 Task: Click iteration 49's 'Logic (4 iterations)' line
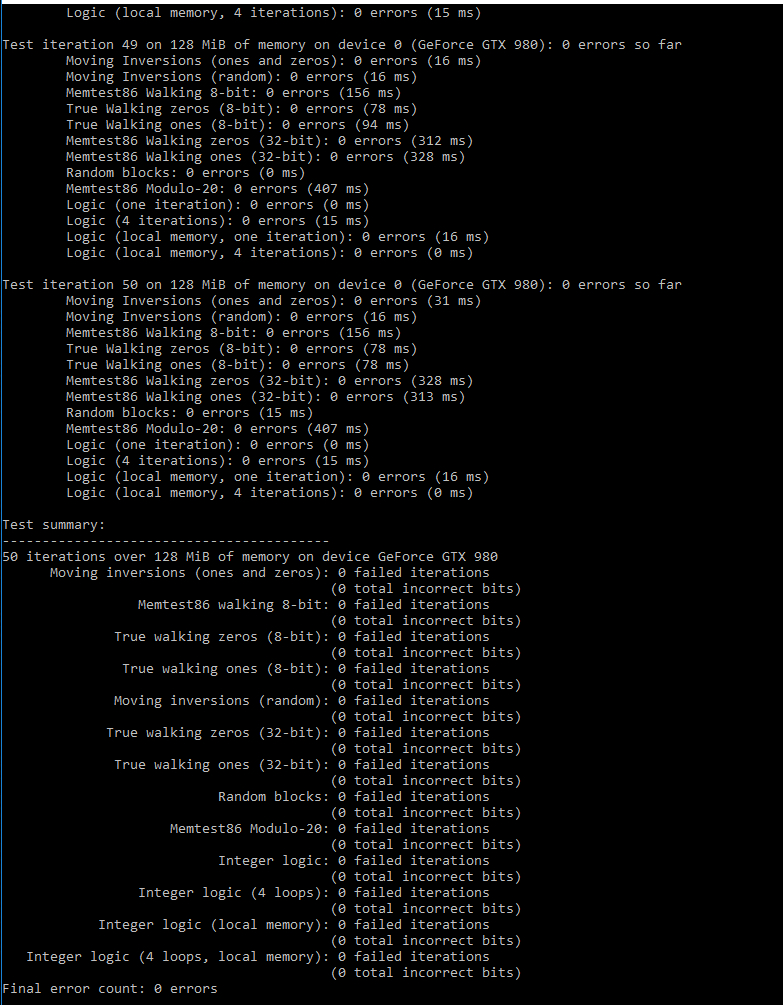click(218, 221)
